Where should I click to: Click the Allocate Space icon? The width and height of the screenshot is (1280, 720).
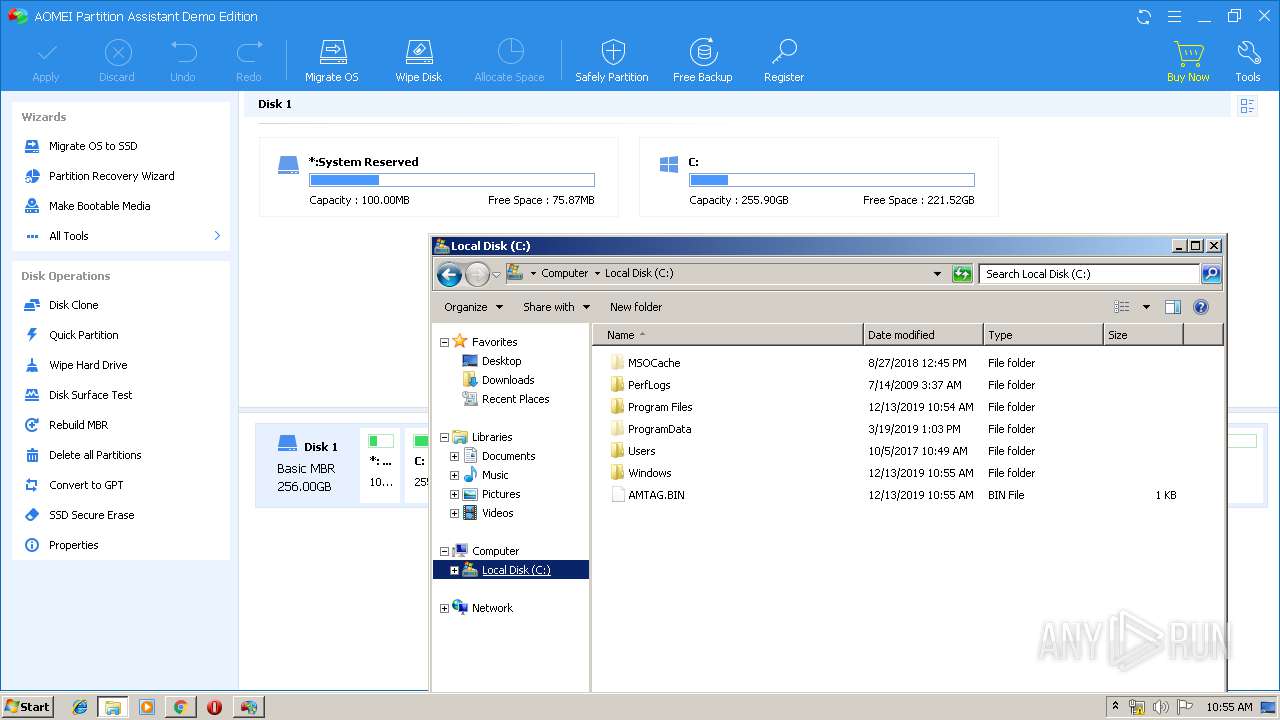(x=510, y=60)
